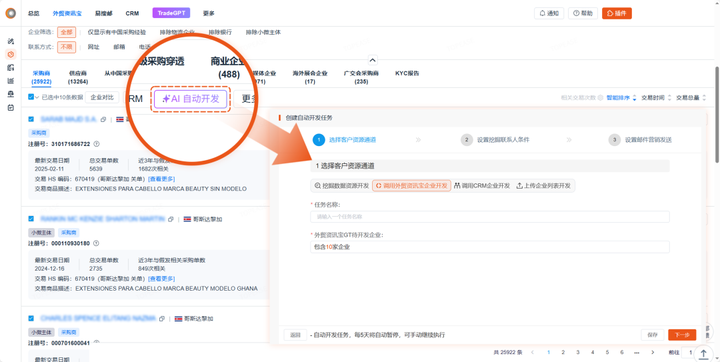
Task: Switch to 海外展会企业 tab
Action: tap(310, 77)
